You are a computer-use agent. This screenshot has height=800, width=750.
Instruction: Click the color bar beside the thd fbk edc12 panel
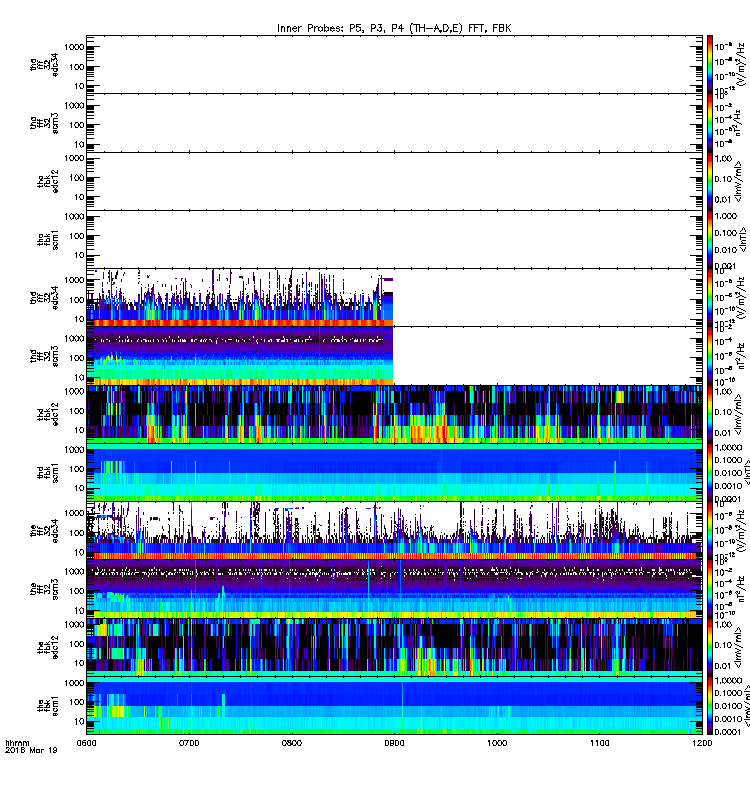point(710,414)
